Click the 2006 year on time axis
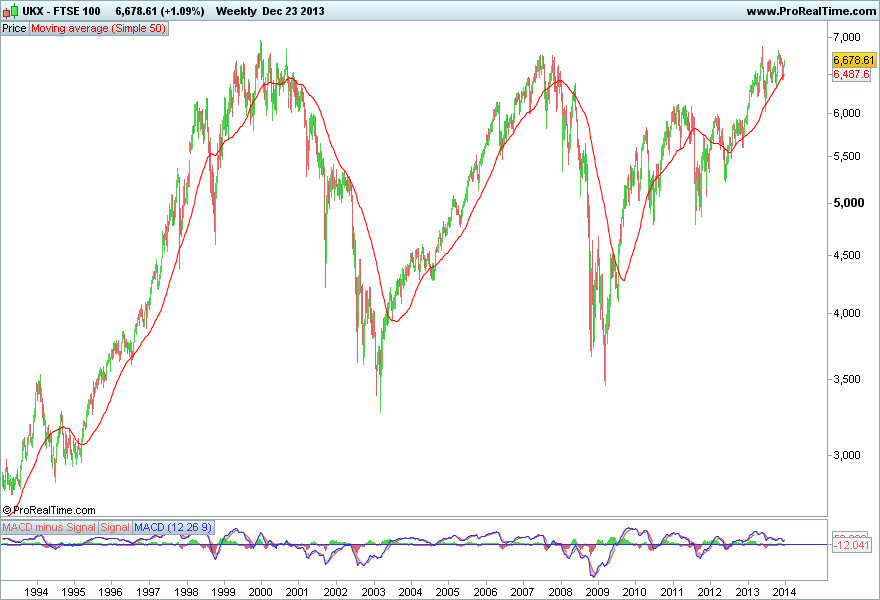880x600 pixels. [x=485, y=592]
